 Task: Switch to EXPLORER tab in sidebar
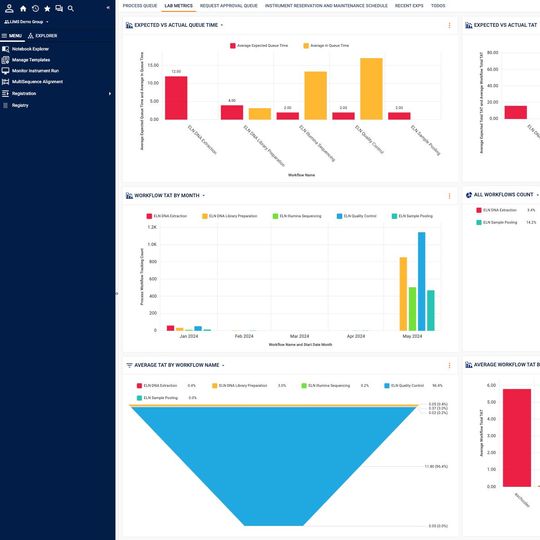pos(43,35)
